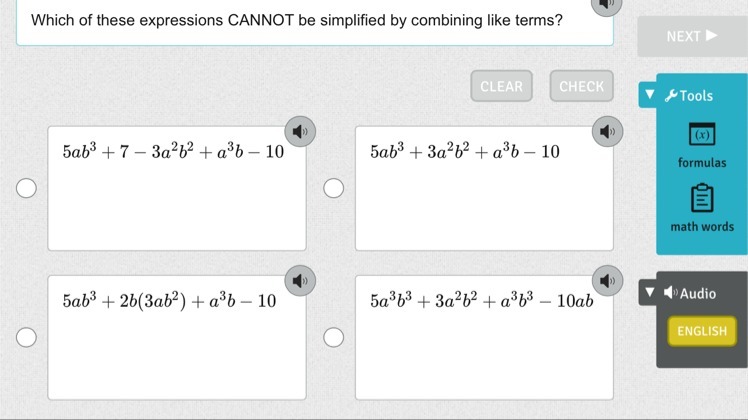This screenshot has height=420, width=748.
Task: Open the formulas tool
Action: pyautogui.click(x=702, y=144)
